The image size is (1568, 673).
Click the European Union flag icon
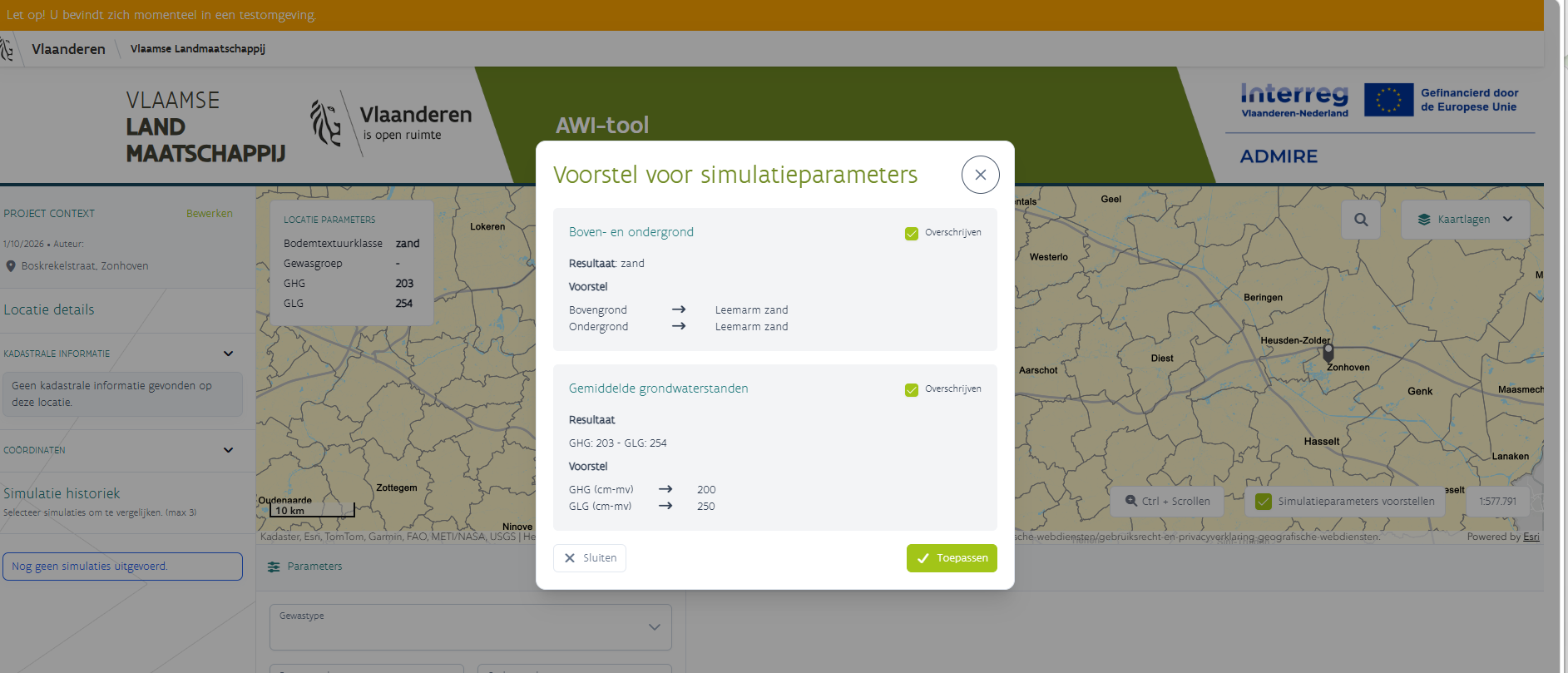tap(1388, 100)
